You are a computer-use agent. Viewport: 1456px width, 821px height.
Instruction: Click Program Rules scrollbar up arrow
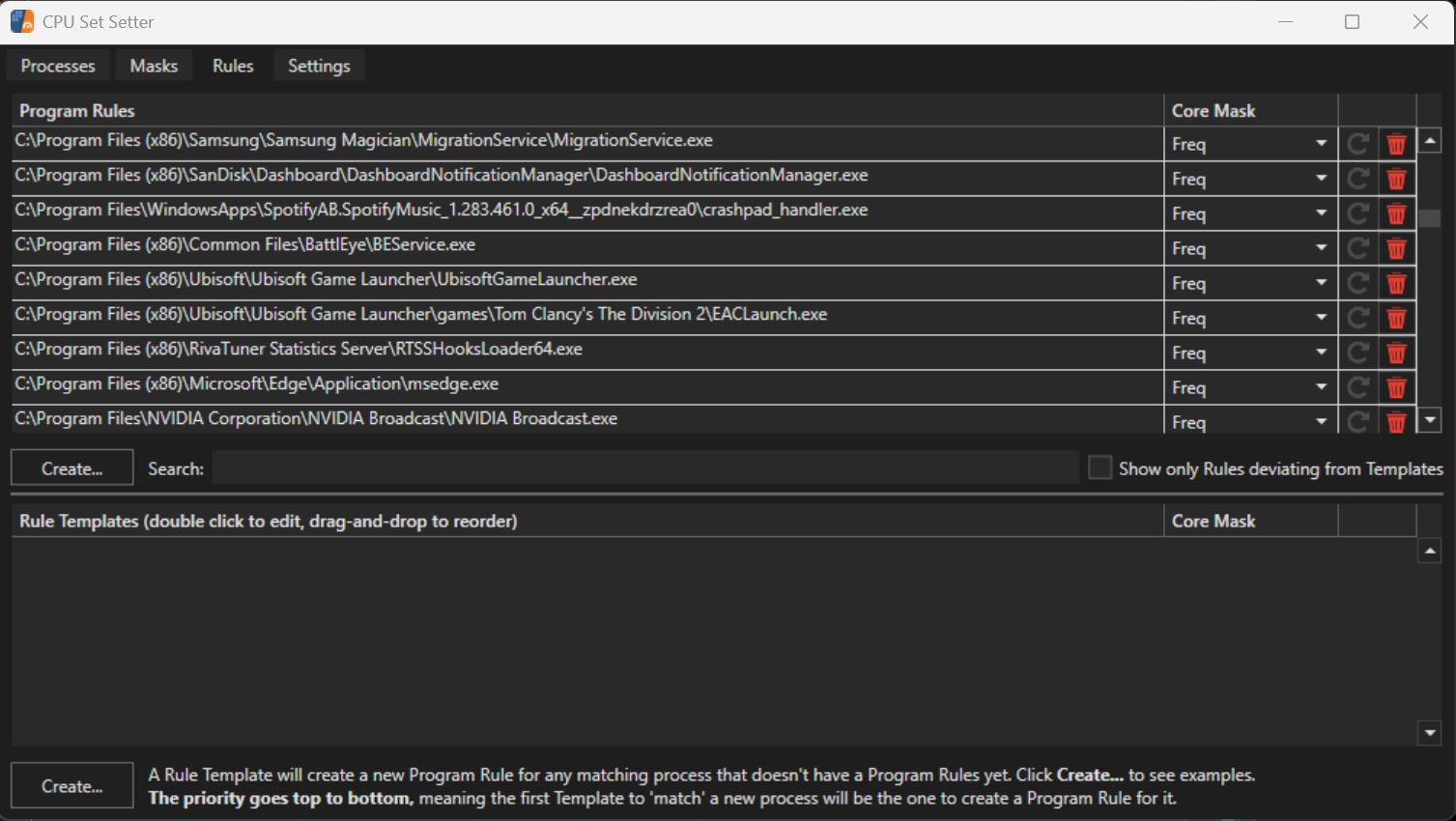click(1430, 141)
